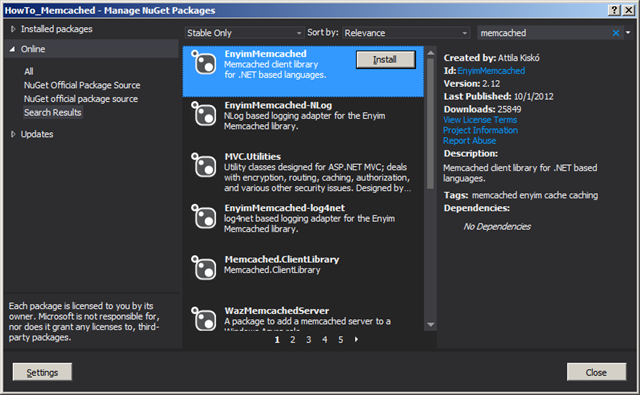
Task: Click into the memcached search field
Action: [544, 33]
